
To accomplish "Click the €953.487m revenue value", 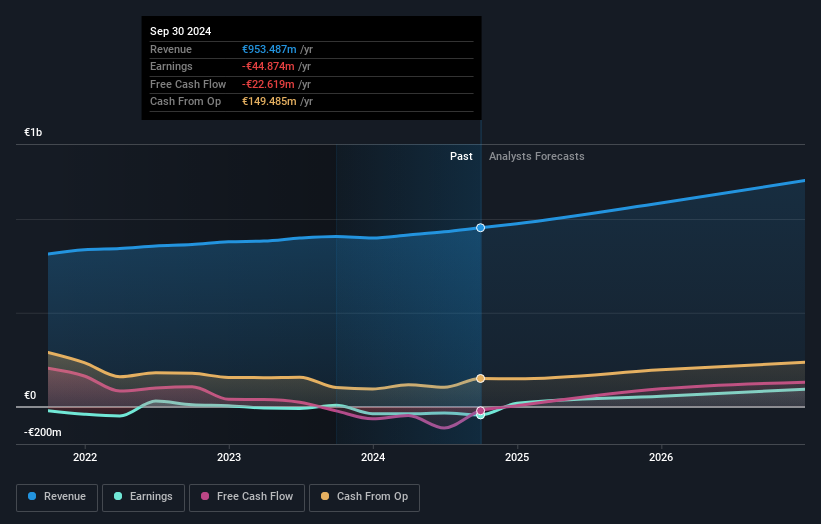I will point(269,49).
